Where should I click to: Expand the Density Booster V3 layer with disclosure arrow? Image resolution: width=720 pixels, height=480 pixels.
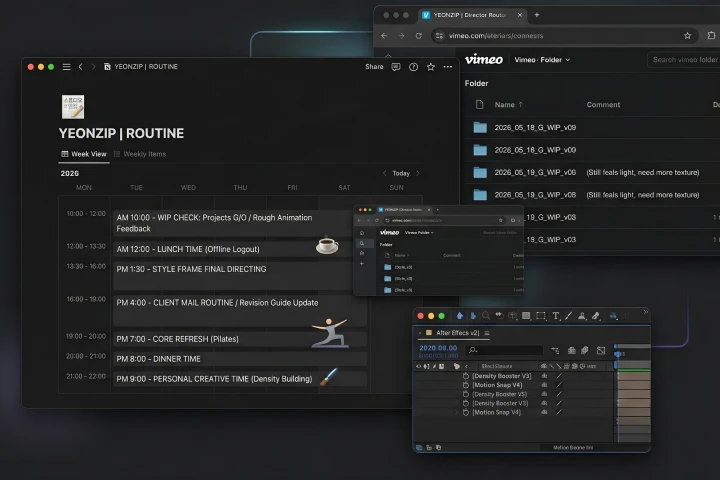coord(456,403)
